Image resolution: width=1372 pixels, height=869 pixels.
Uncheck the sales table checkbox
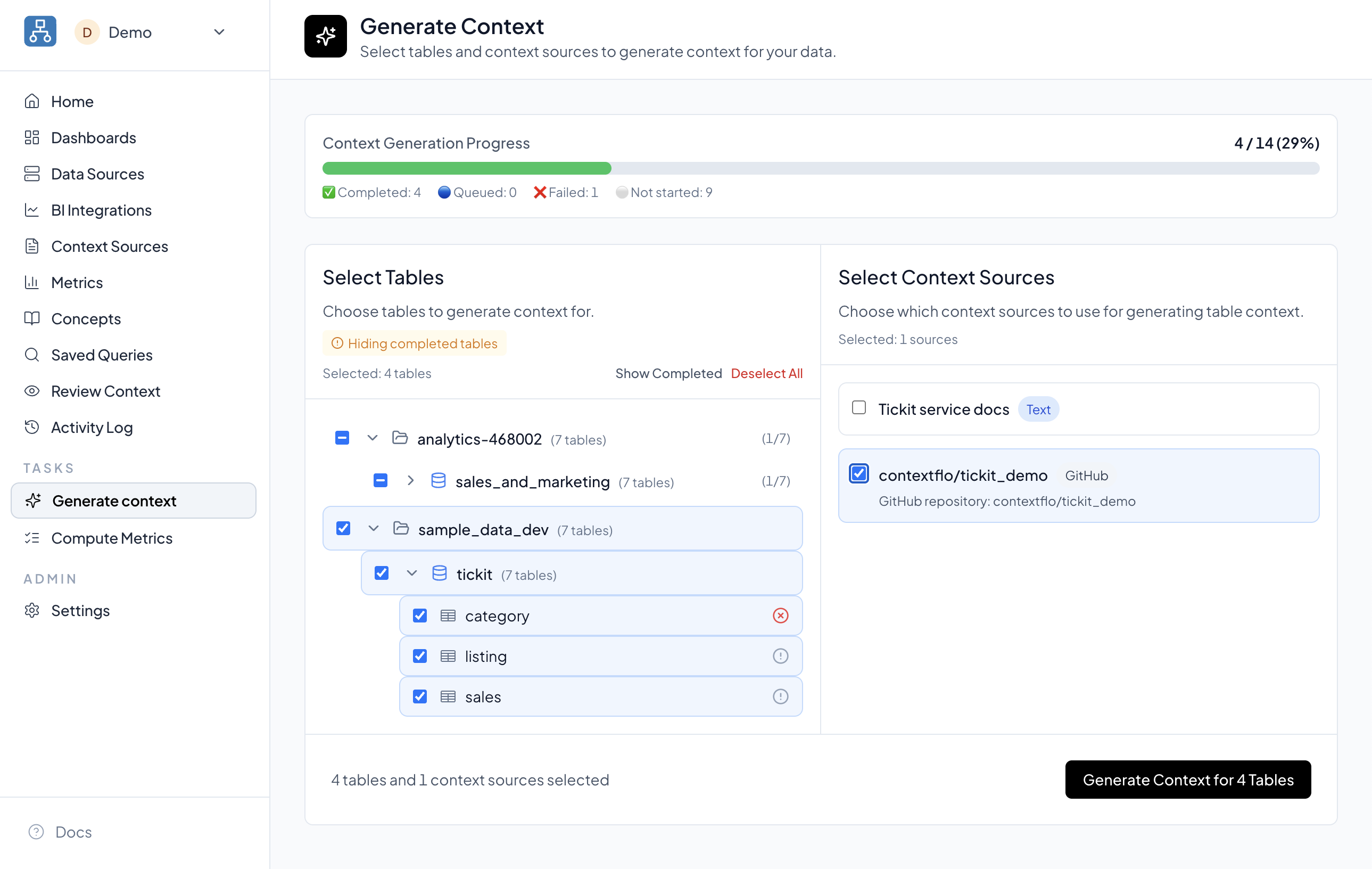coord(420,697)
